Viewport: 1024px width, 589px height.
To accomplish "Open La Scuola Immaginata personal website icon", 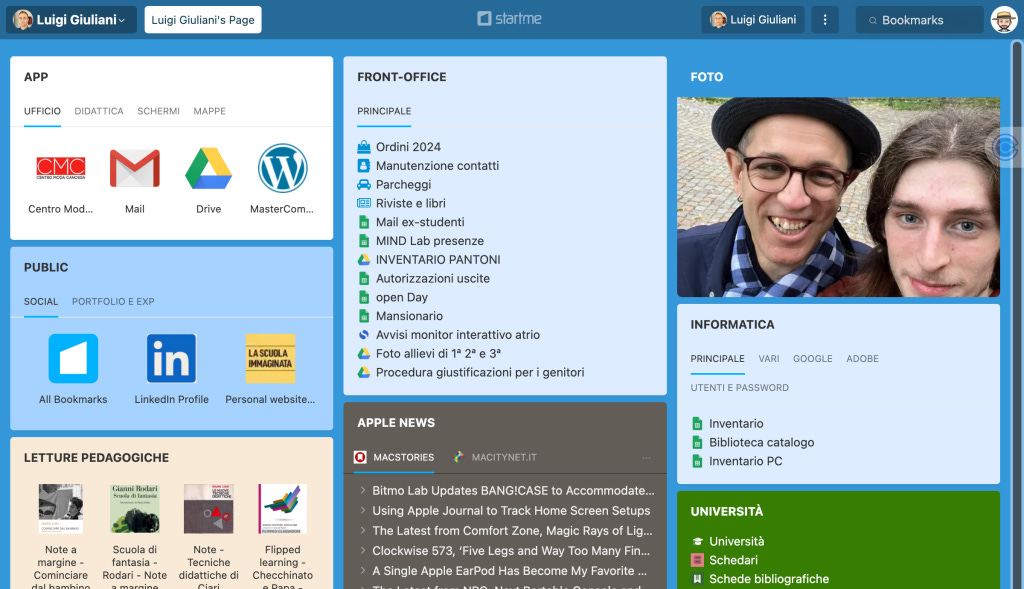I will (270, 358).
